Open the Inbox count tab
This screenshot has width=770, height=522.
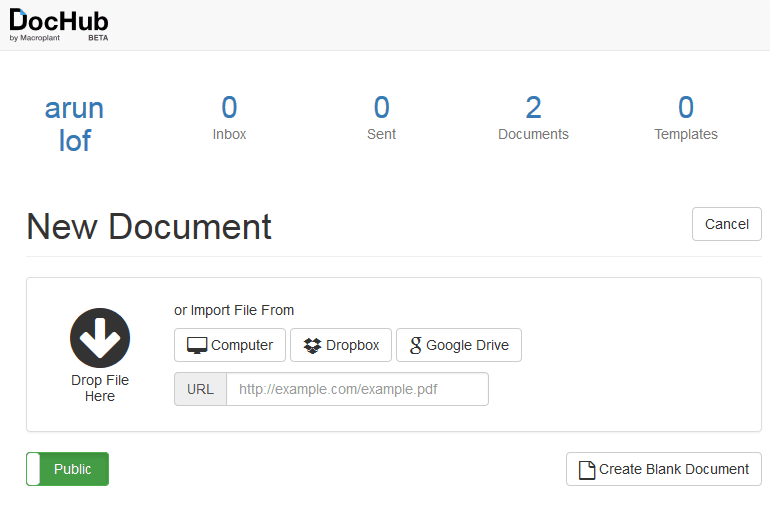(229, 118)
